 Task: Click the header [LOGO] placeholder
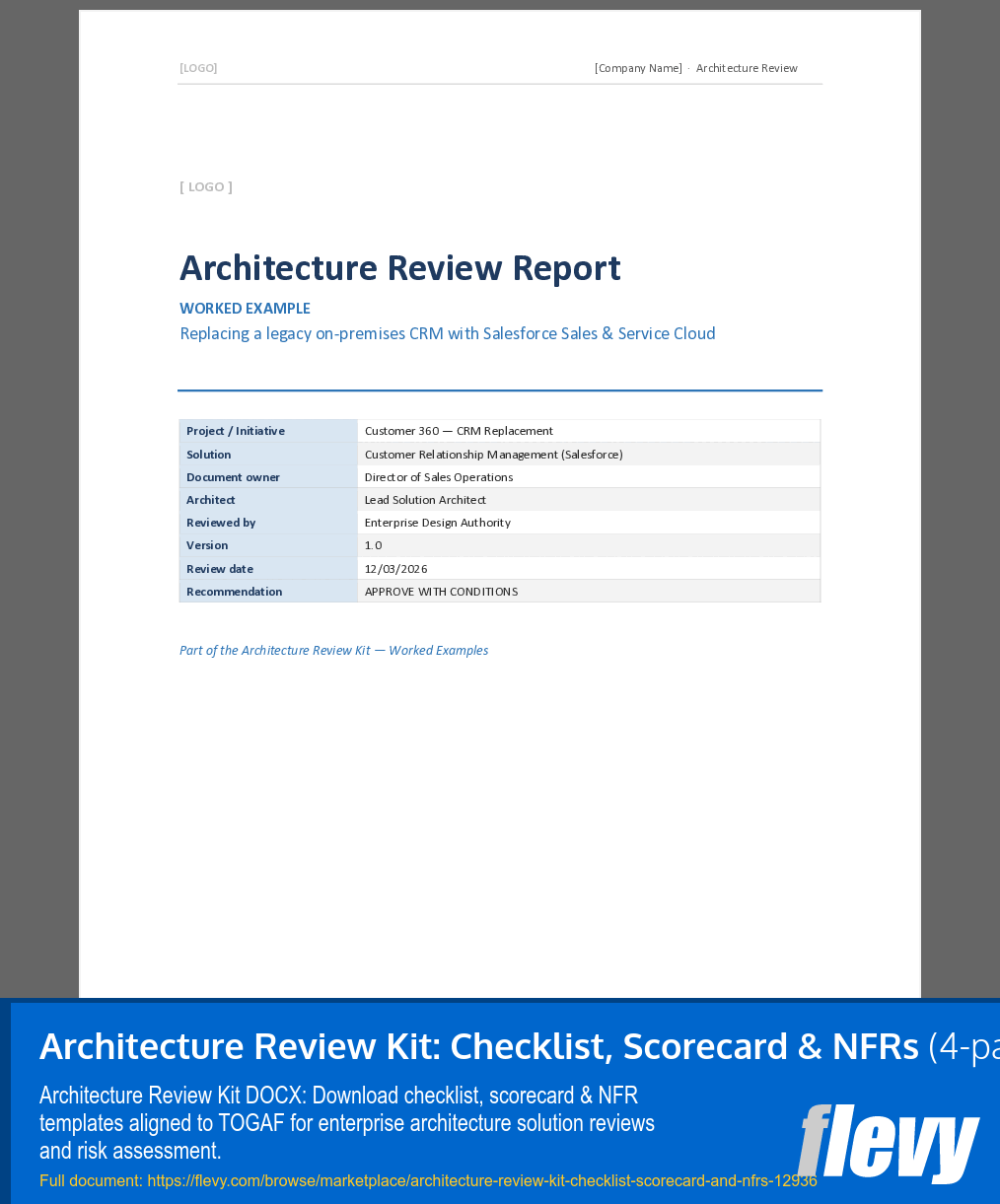click(198, 68)
